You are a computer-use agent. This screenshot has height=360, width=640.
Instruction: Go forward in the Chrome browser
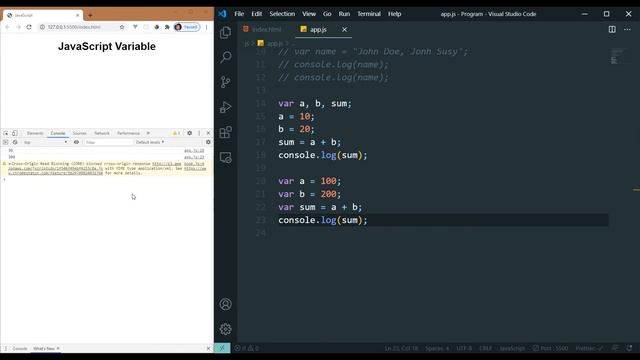tap(18, 27)
